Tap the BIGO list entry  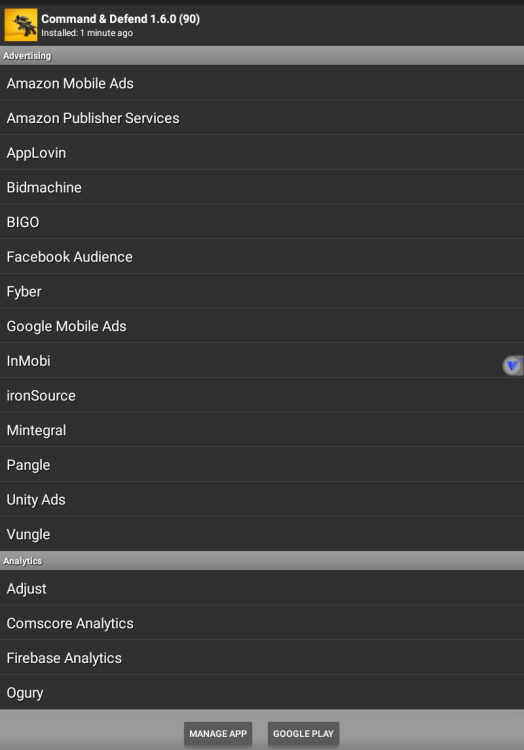262,222
